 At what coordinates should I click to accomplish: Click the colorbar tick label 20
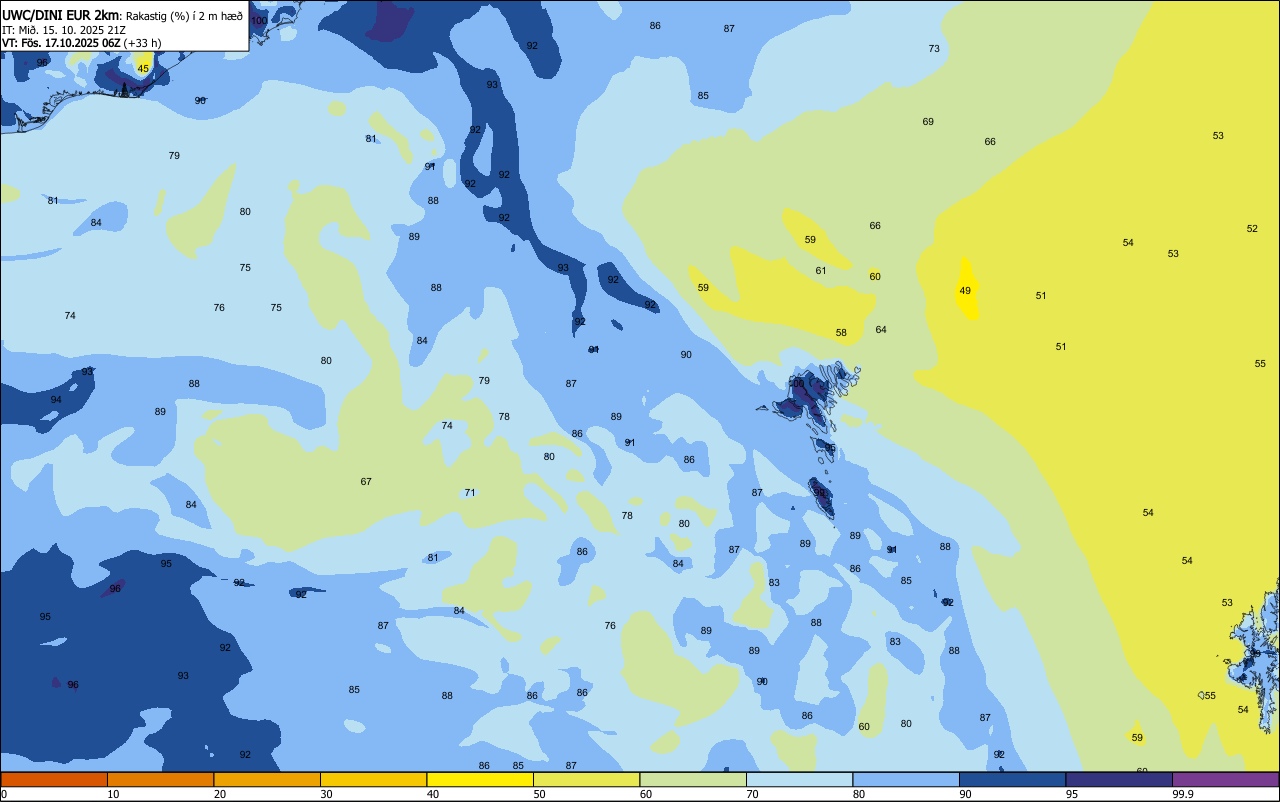[x=219, y=794]
